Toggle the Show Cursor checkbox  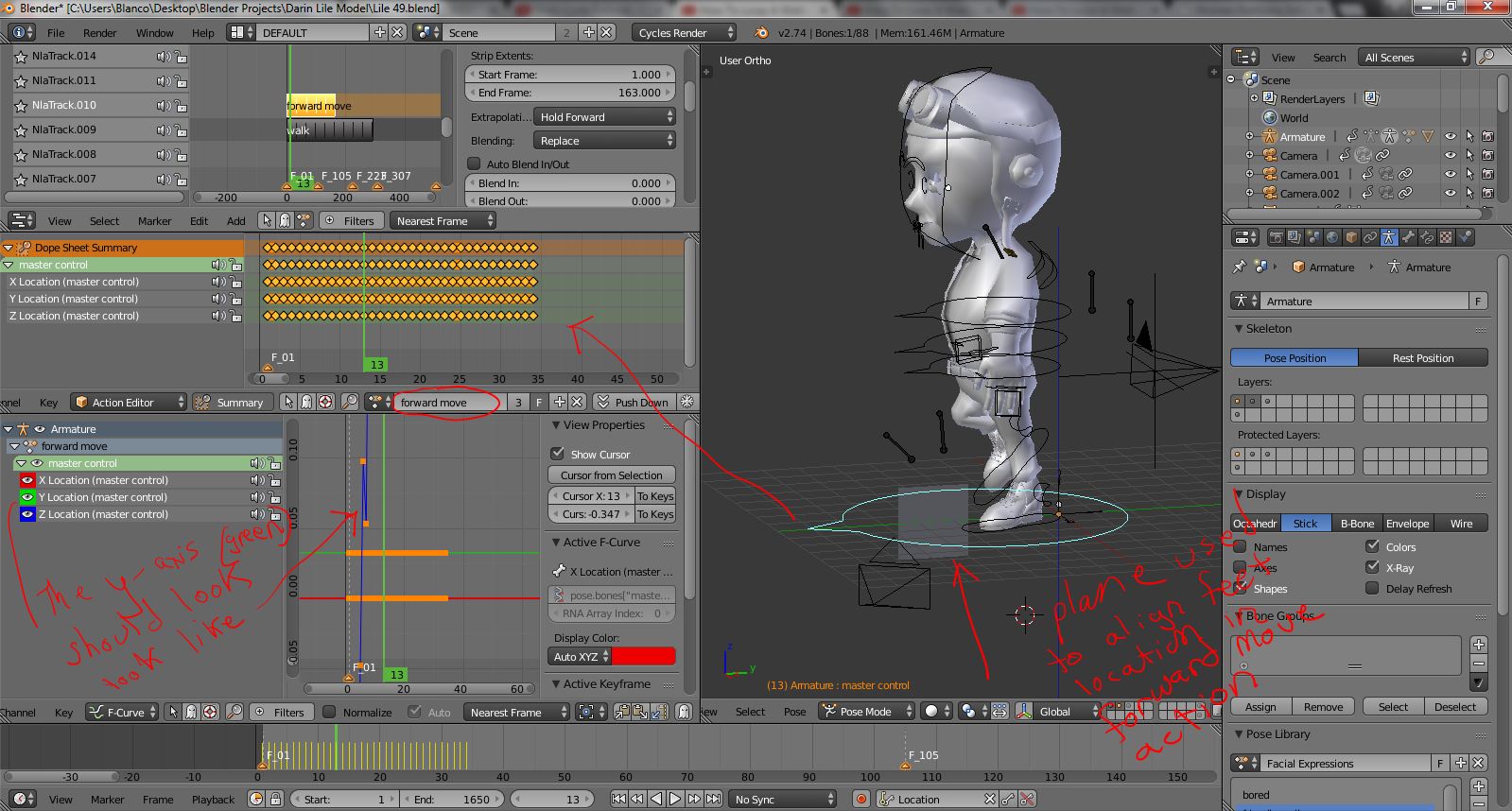[x=558, y=454]
